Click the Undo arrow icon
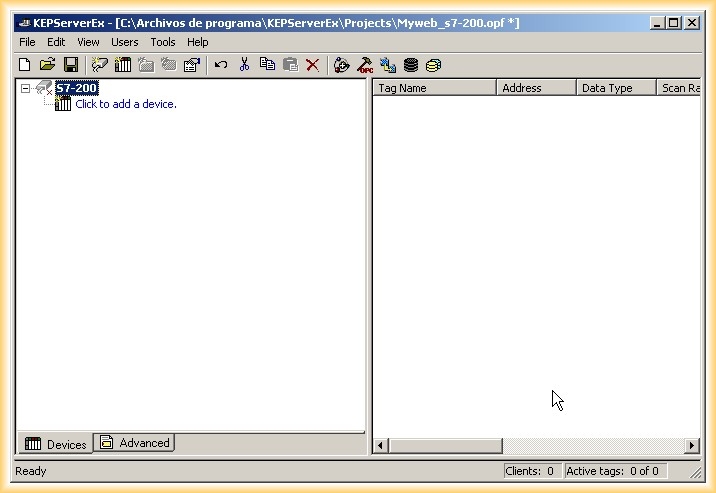The width and height of the screenshot is (716, 493). click(x=221, y=65)
